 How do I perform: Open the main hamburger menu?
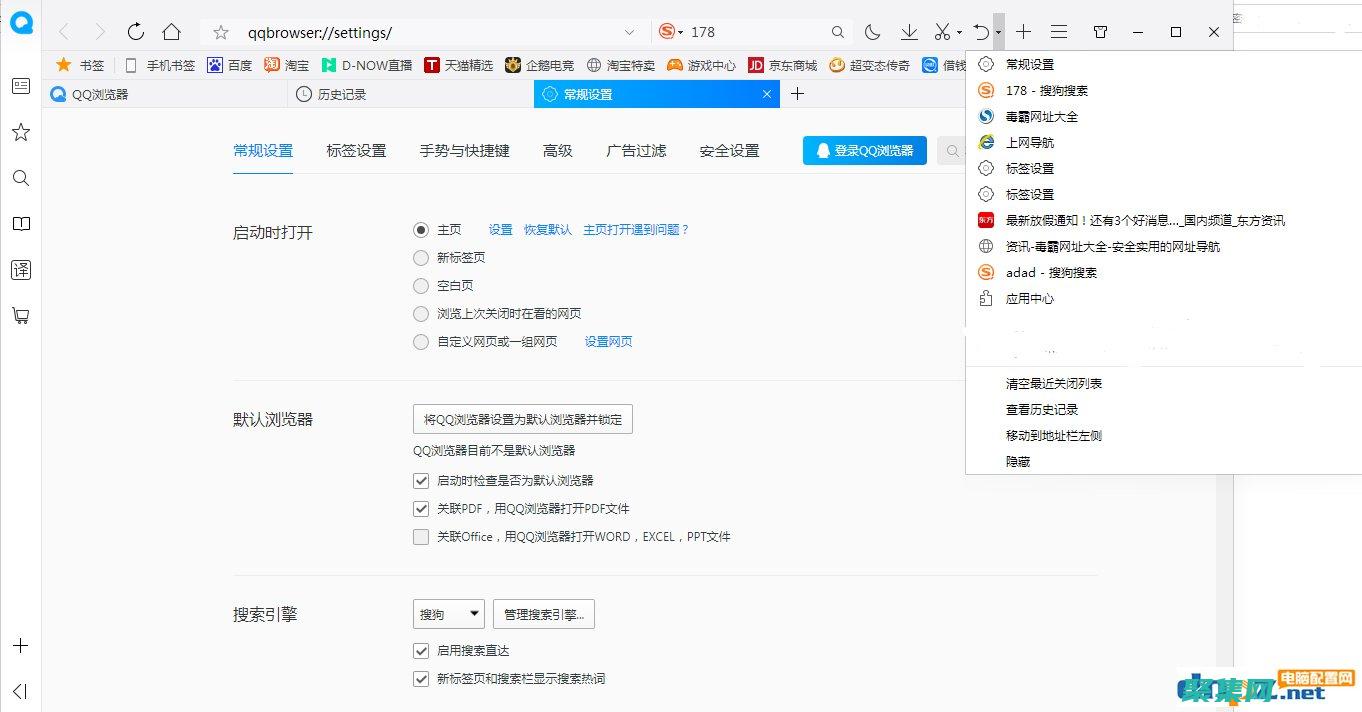coord(1059,31)
